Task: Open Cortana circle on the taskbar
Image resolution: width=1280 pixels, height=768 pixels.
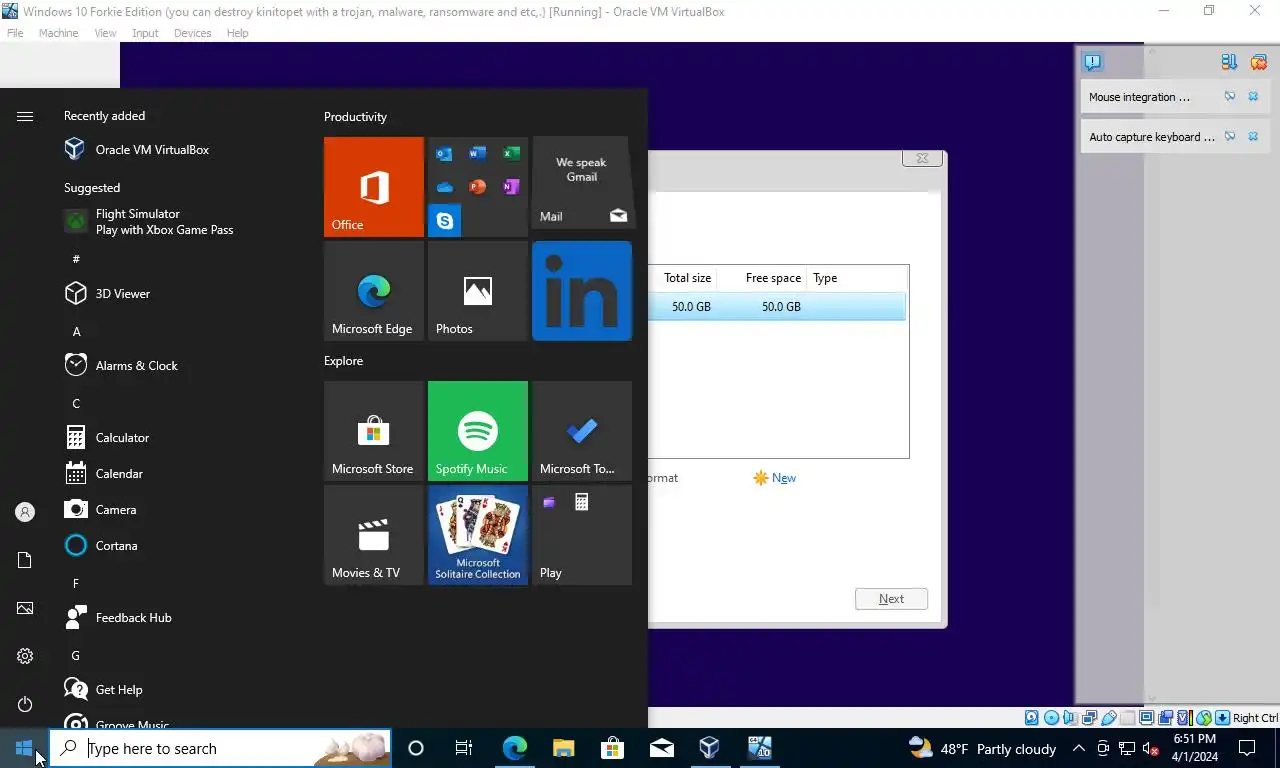Action: pyautogui.click(x=416, y=748)
